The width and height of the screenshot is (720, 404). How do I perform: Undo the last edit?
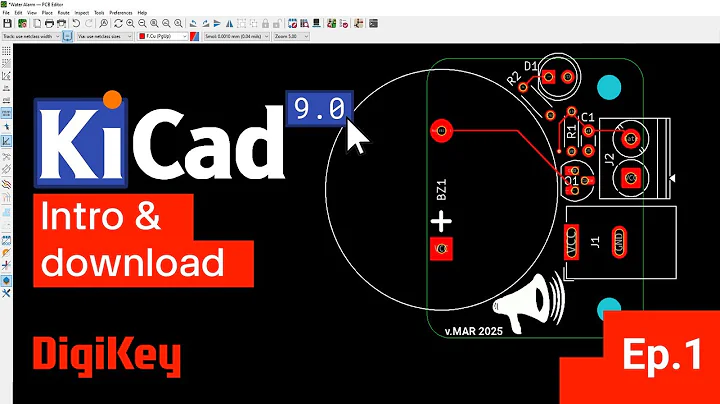coord(76,23)
